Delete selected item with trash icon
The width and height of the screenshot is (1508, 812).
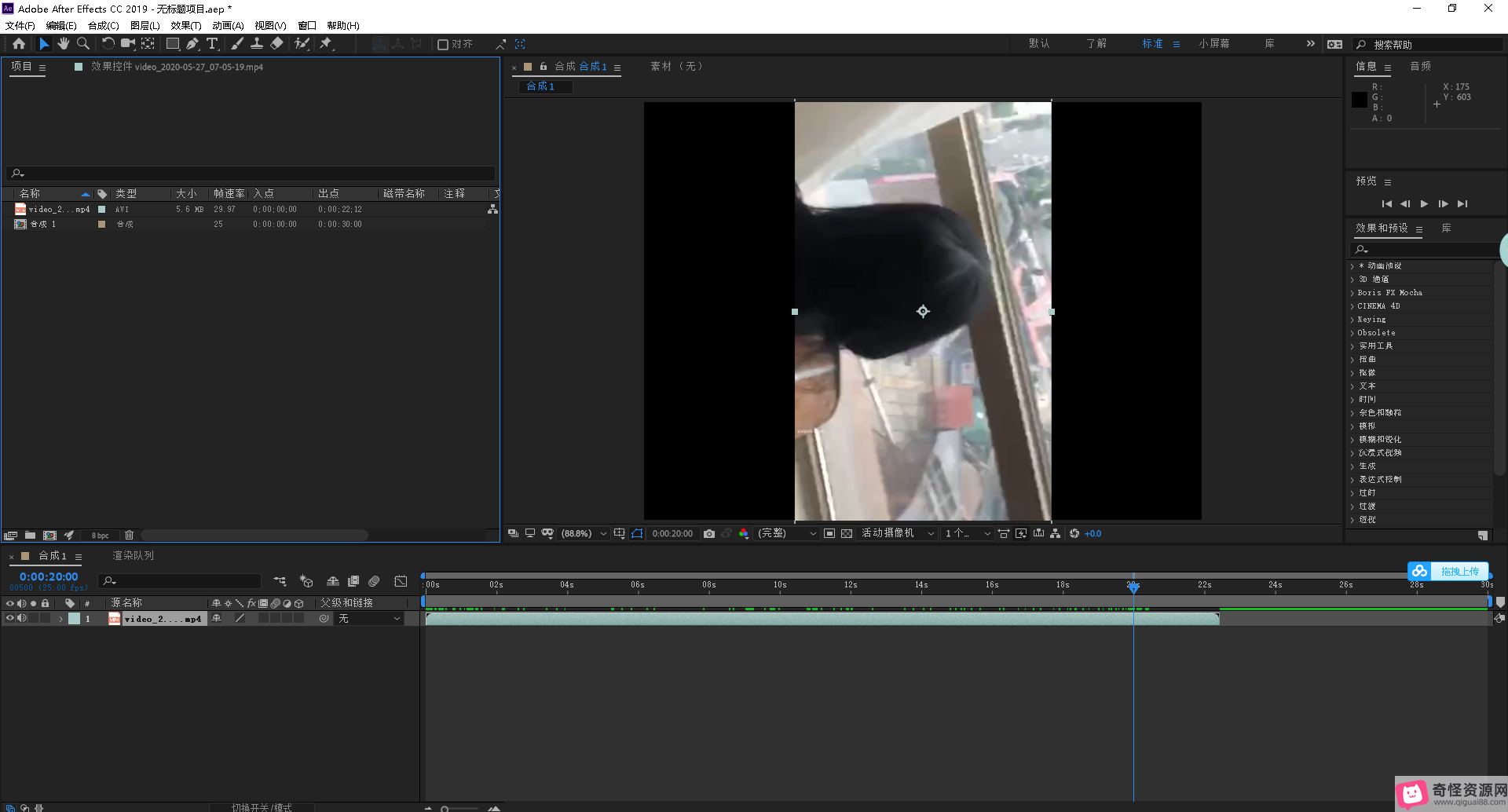130,536
